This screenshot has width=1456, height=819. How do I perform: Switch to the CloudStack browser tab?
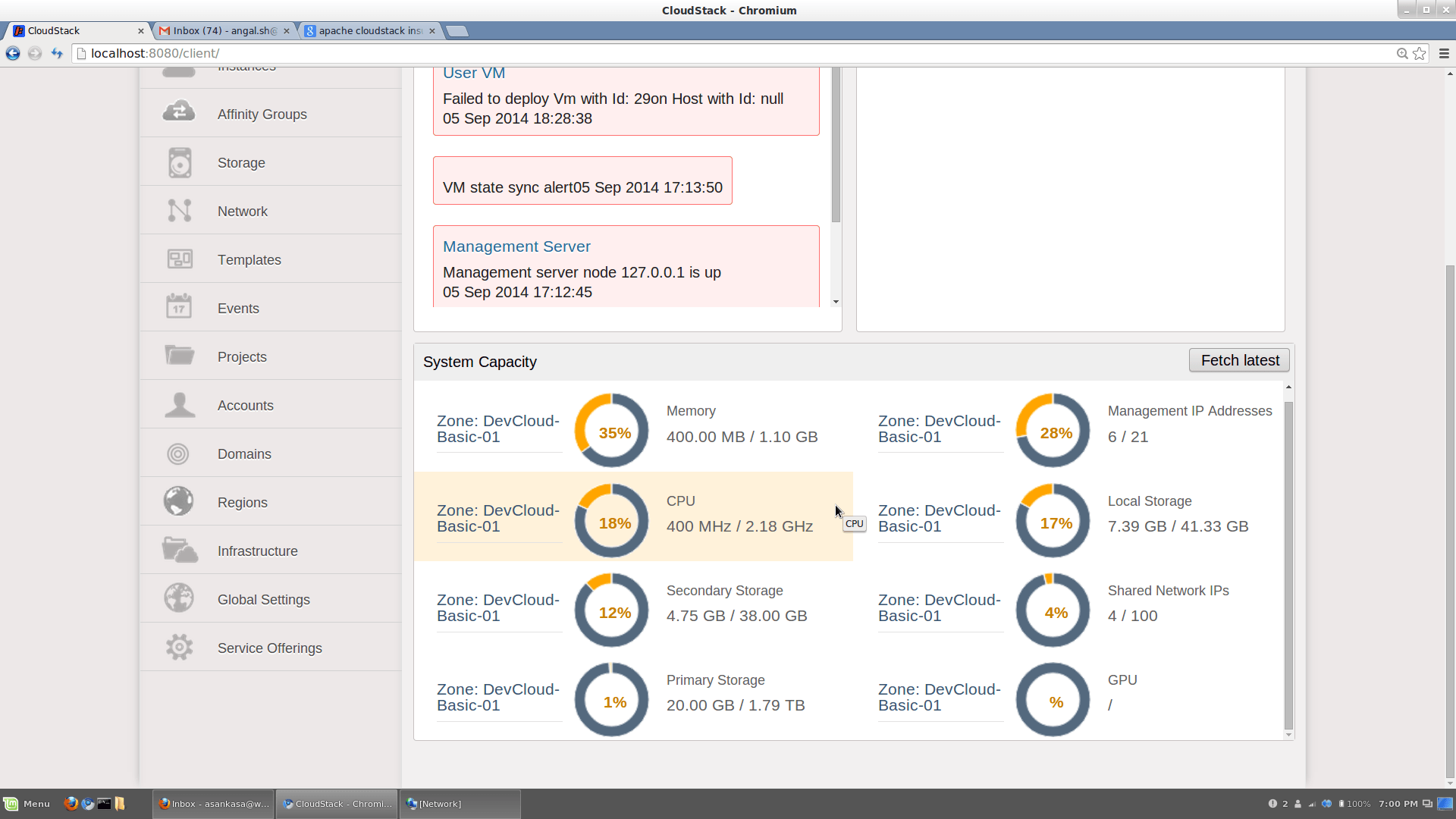point(76,30)
